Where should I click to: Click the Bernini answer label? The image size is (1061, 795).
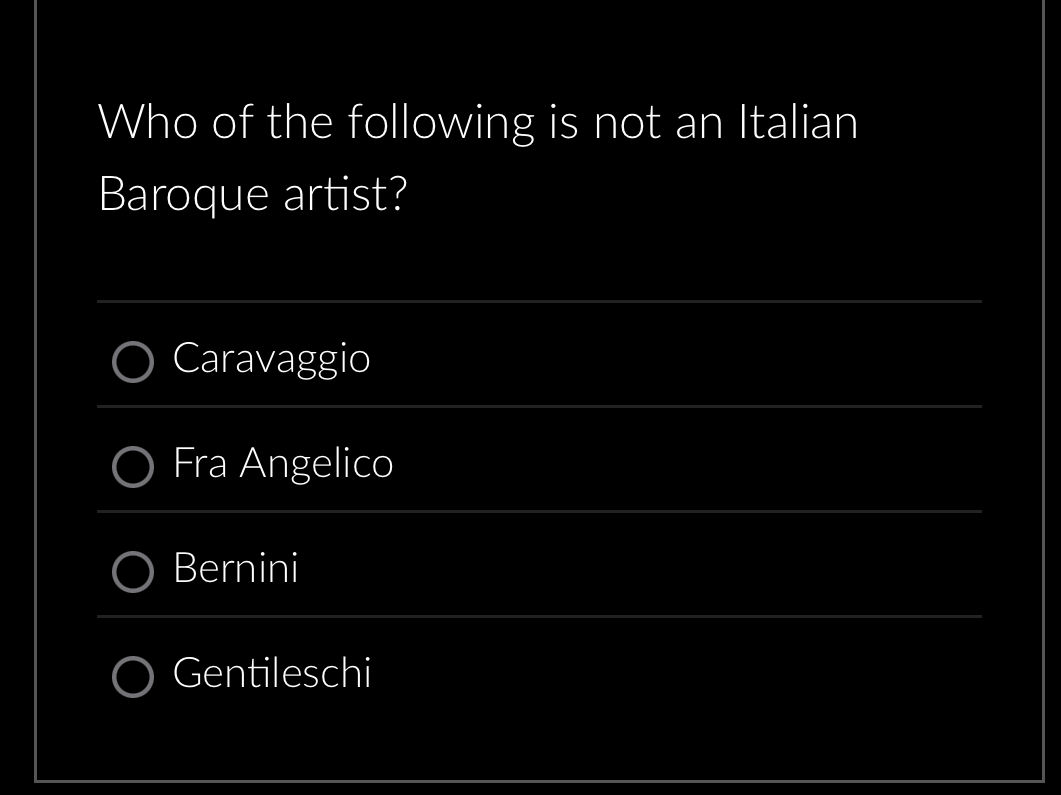click(235, 568)
